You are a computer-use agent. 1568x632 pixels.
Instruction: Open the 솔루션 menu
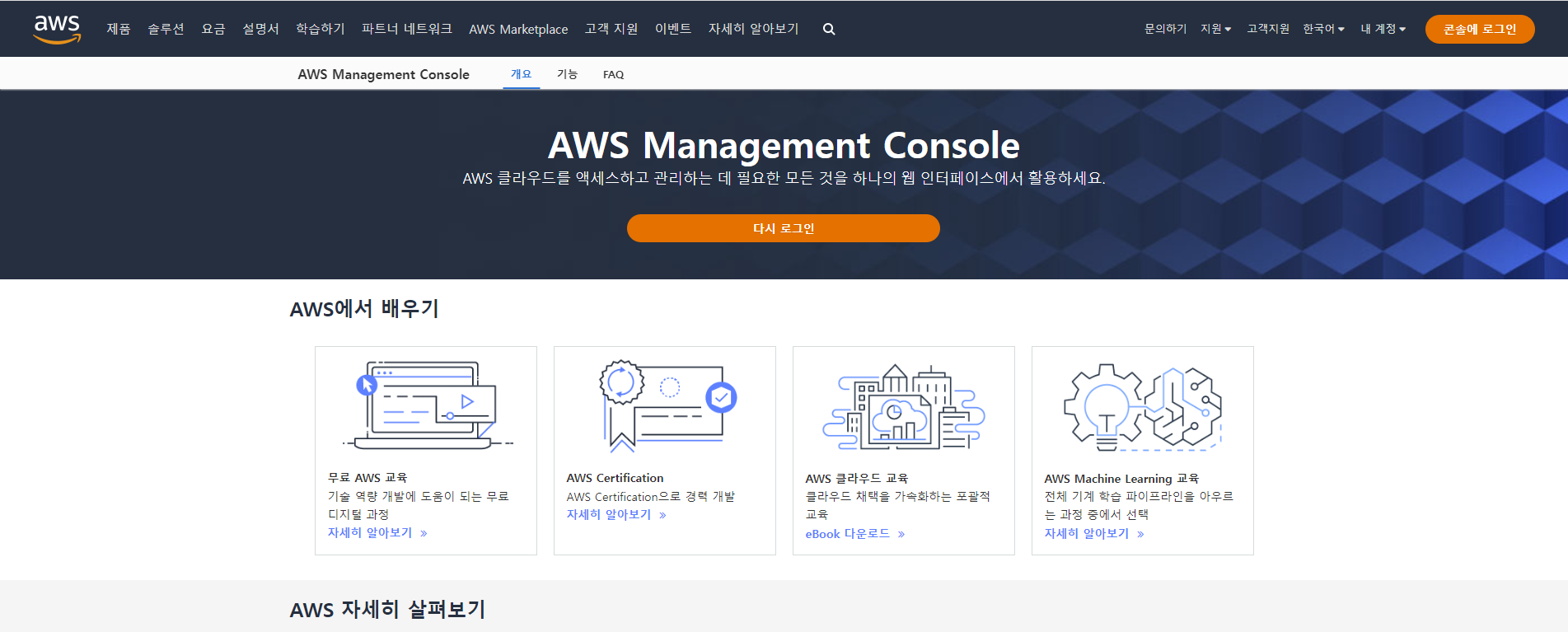pos(166,29)
